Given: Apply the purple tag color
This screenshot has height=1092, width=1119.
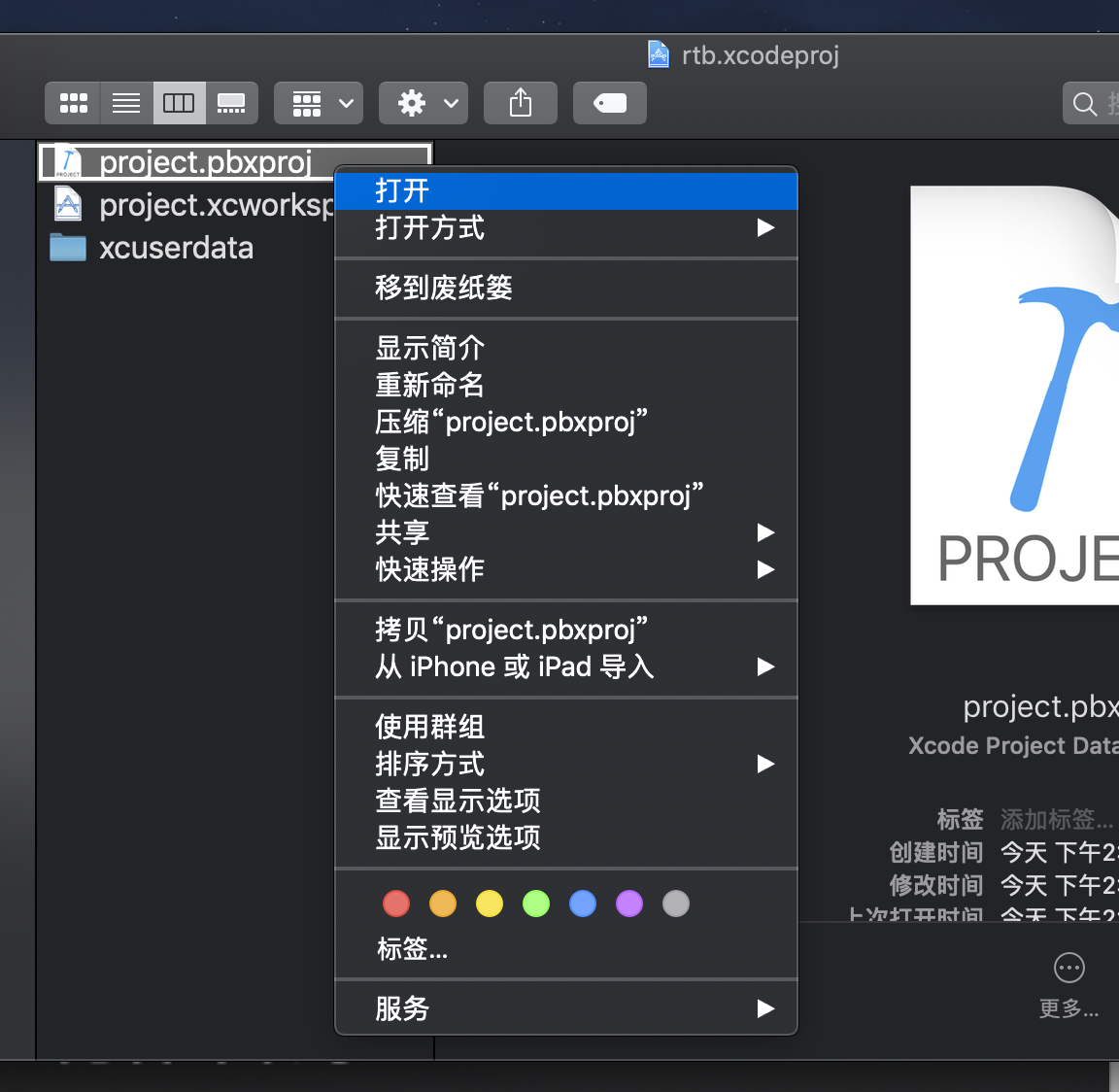Looking at the screenshot, I should click(629, 904).
